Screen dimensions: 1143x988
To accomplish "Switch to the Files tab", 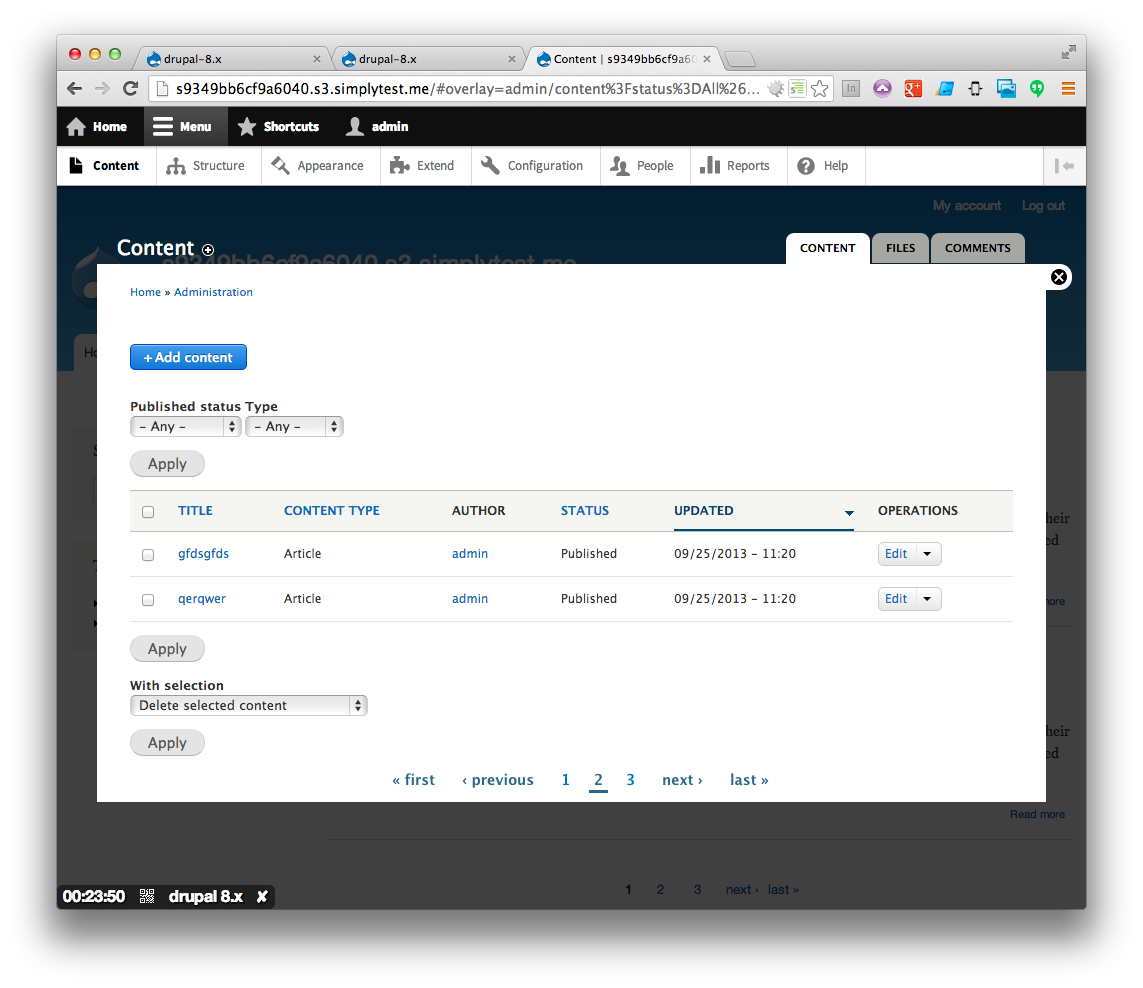I will (x=900, y=249).
